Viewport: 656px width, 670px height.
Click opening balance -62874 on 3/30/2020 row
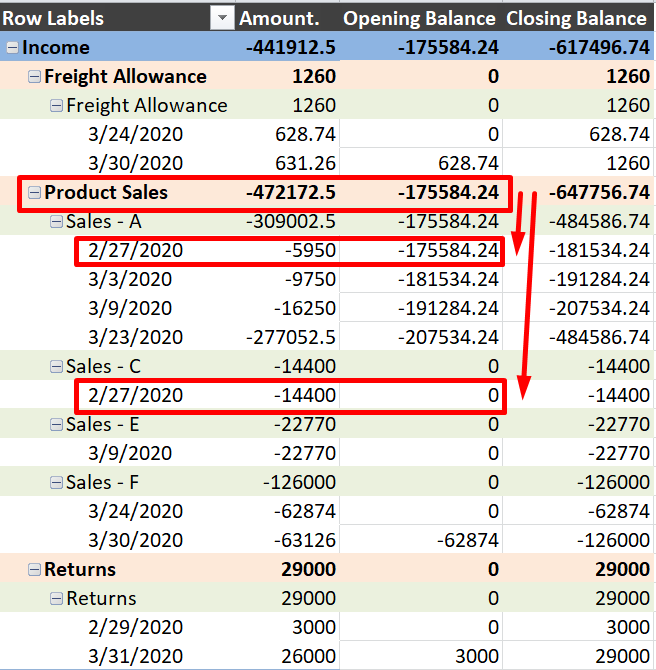[468, 541]
